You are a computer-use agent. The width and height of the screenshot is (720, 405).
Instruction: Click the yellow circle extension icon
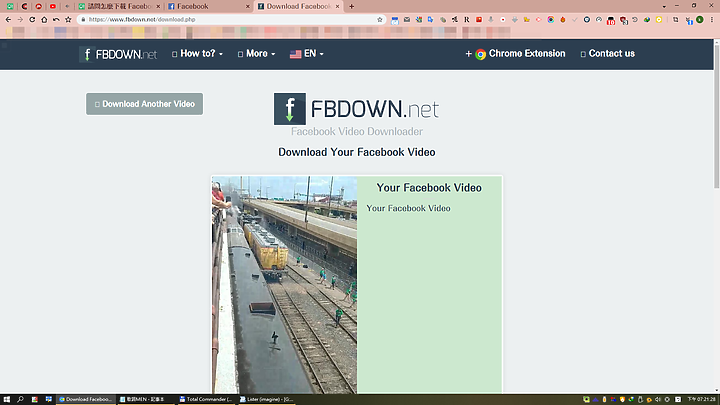(659, 20)
